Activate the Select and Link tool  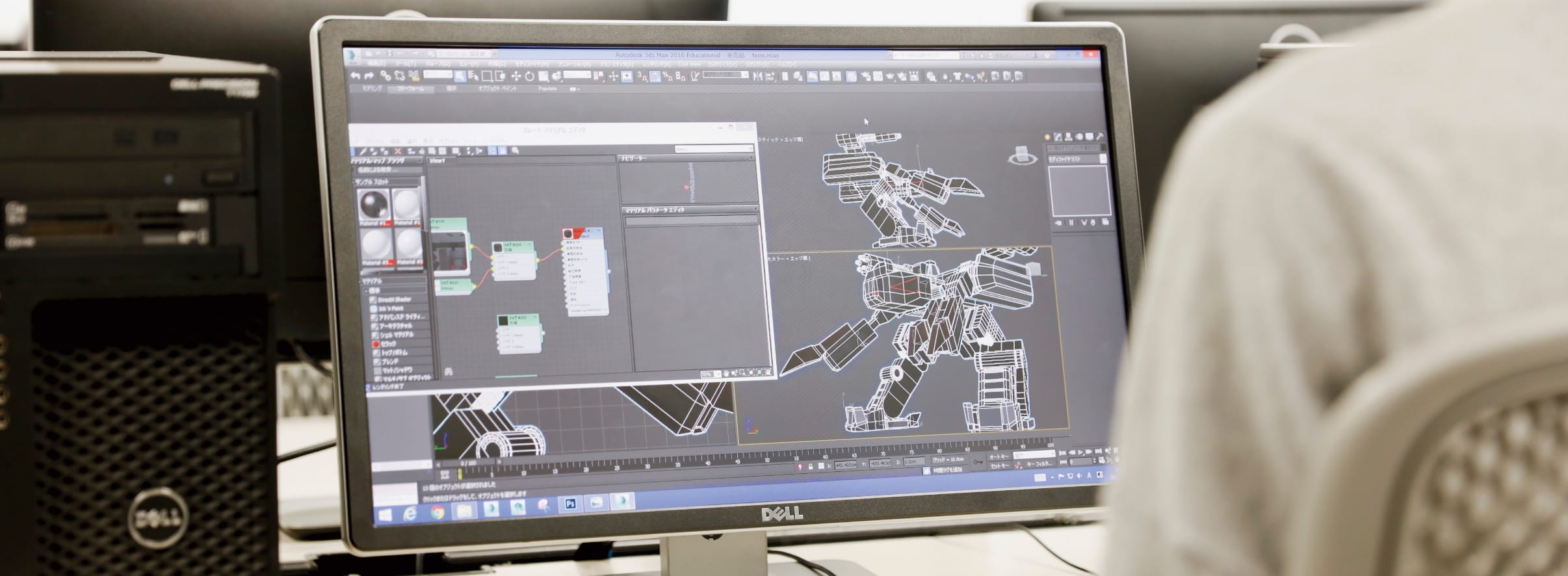[385, 76]
